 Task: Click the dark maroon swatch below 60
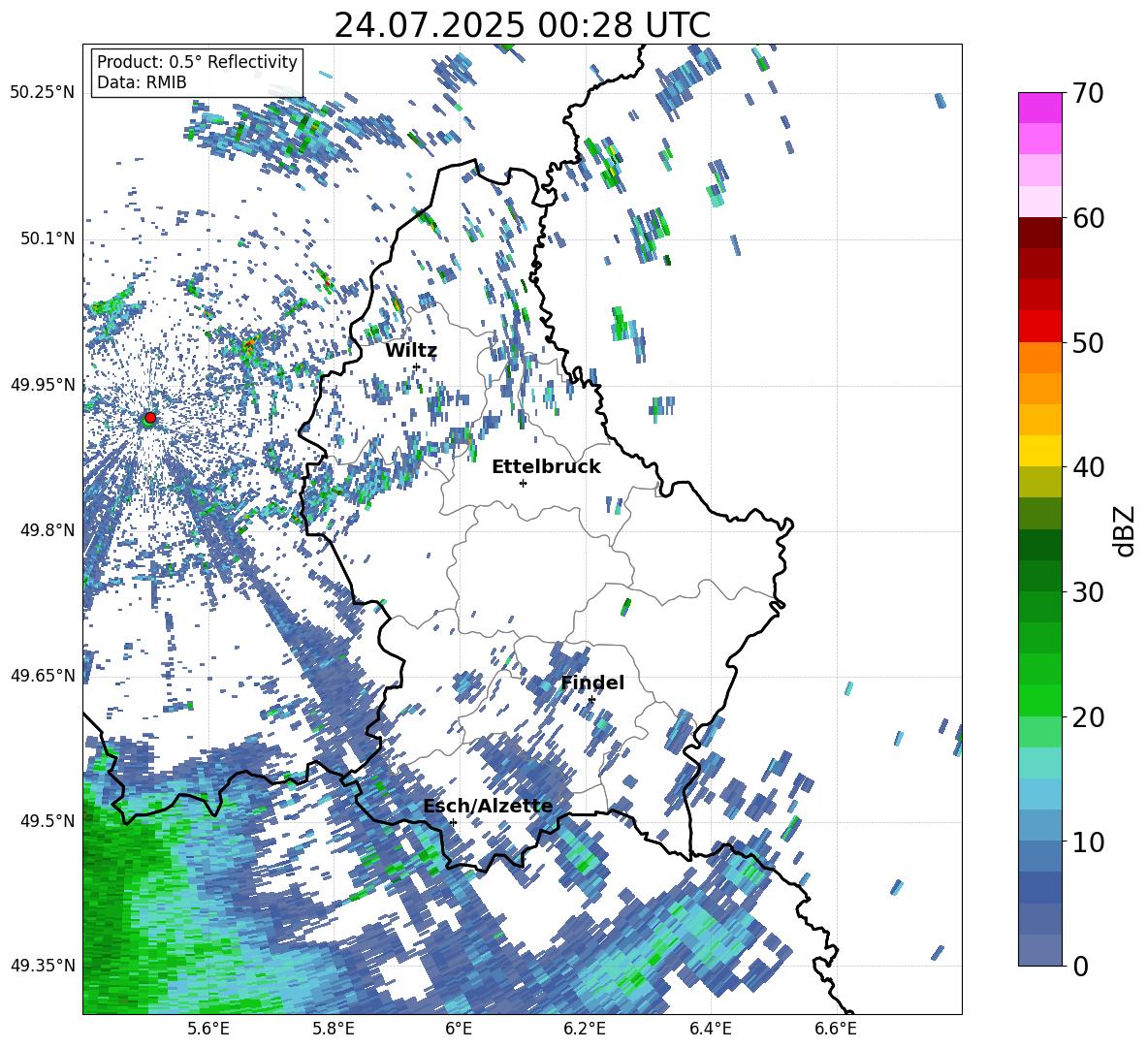pos(1039,233)
